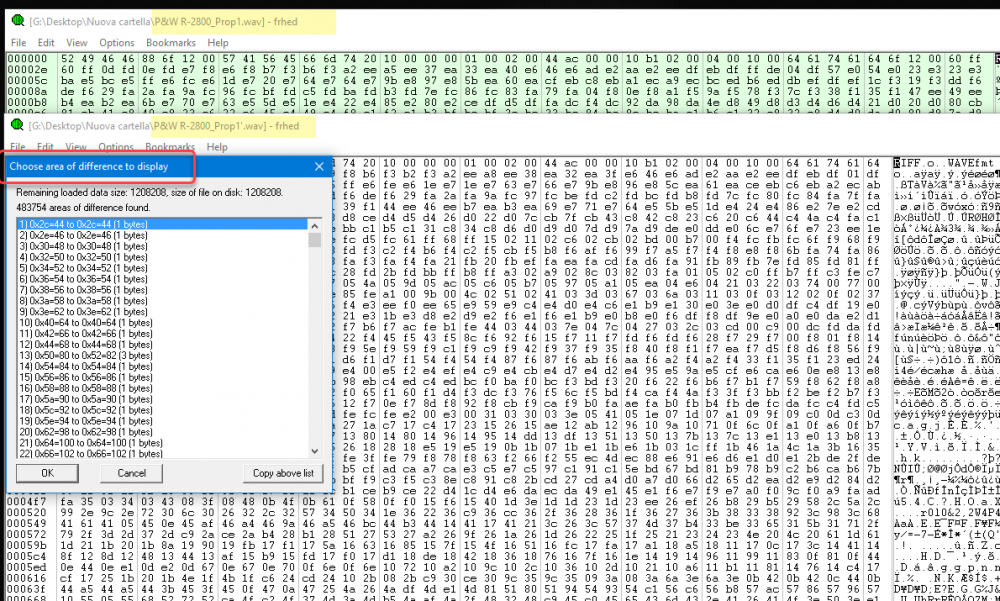The height and width of the screenshot is (601, 1000).
Task: Select difference 16) 0x58=88 to 0x58=88
Action: 163,388
